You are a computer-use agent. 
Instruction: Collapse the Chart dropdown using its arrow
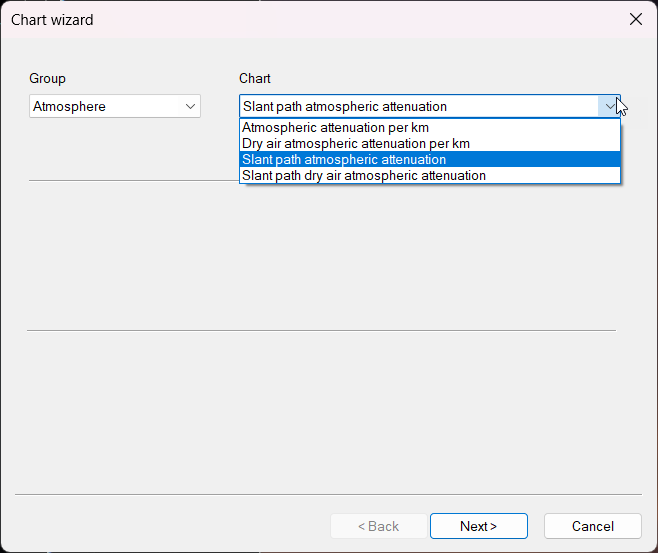(x=609, y=106)
